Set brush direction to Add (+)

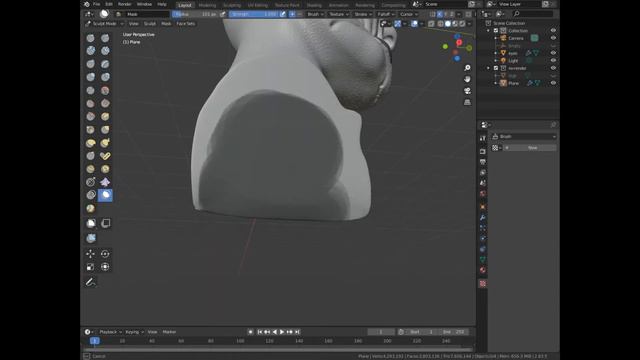coord(292,14)
